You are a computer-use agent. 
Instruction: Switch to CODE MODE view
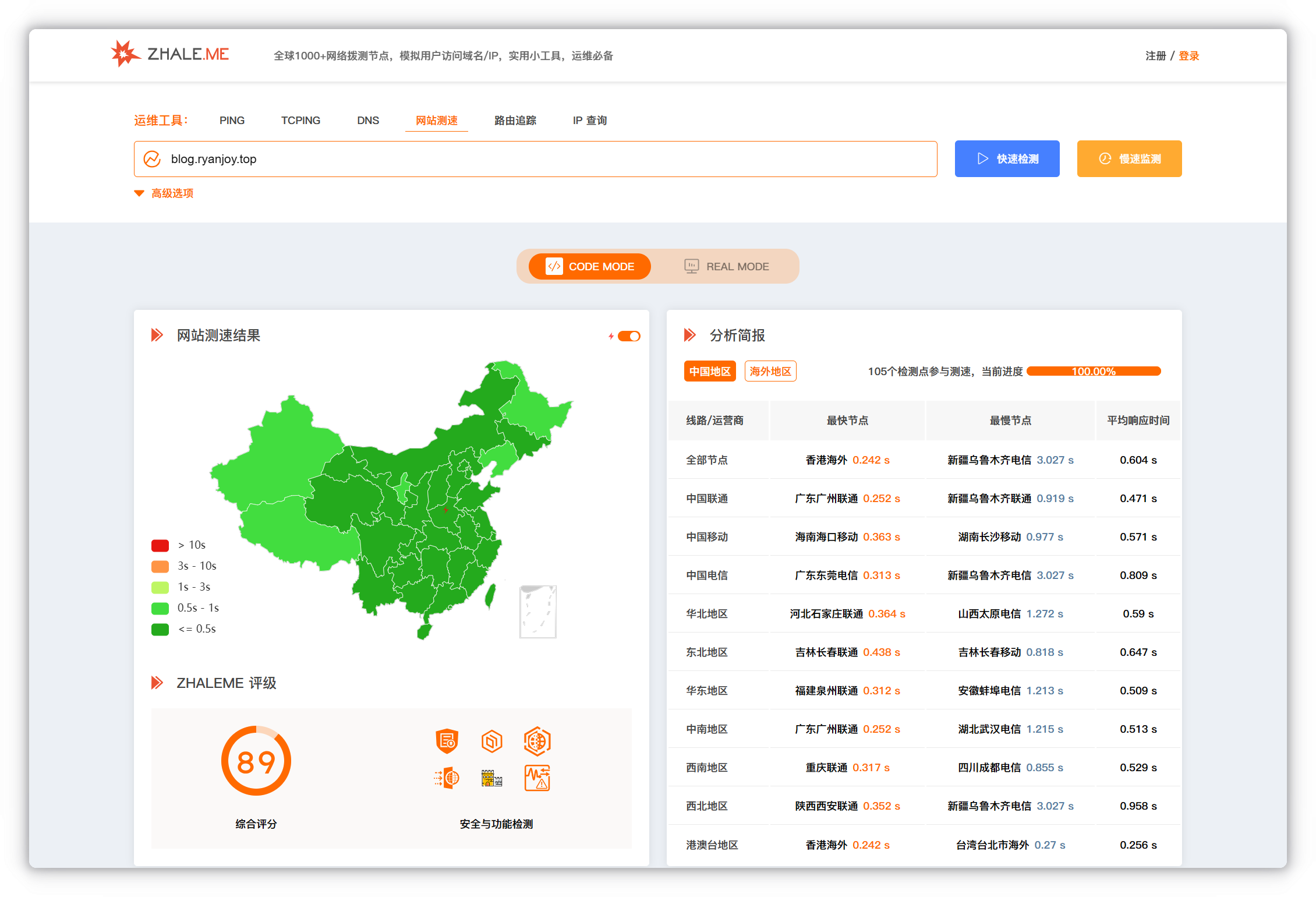coord(589,267)
